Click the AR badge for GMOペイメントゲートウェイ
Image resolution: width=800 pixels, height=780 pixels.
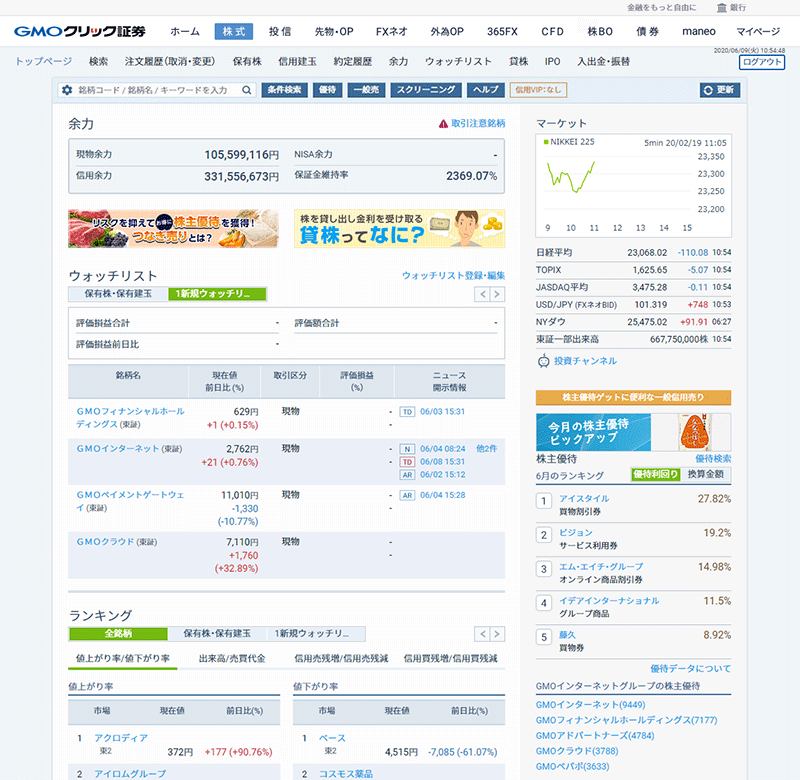click(x=407, y=495)
